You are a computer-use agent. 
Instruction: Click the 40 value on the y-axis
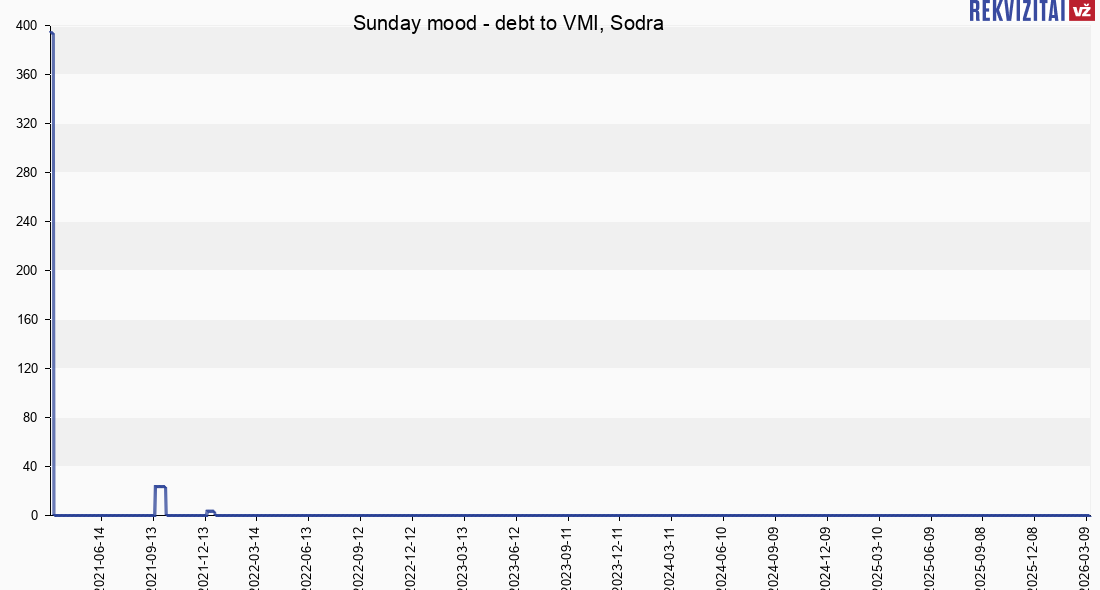coord(30,466)
